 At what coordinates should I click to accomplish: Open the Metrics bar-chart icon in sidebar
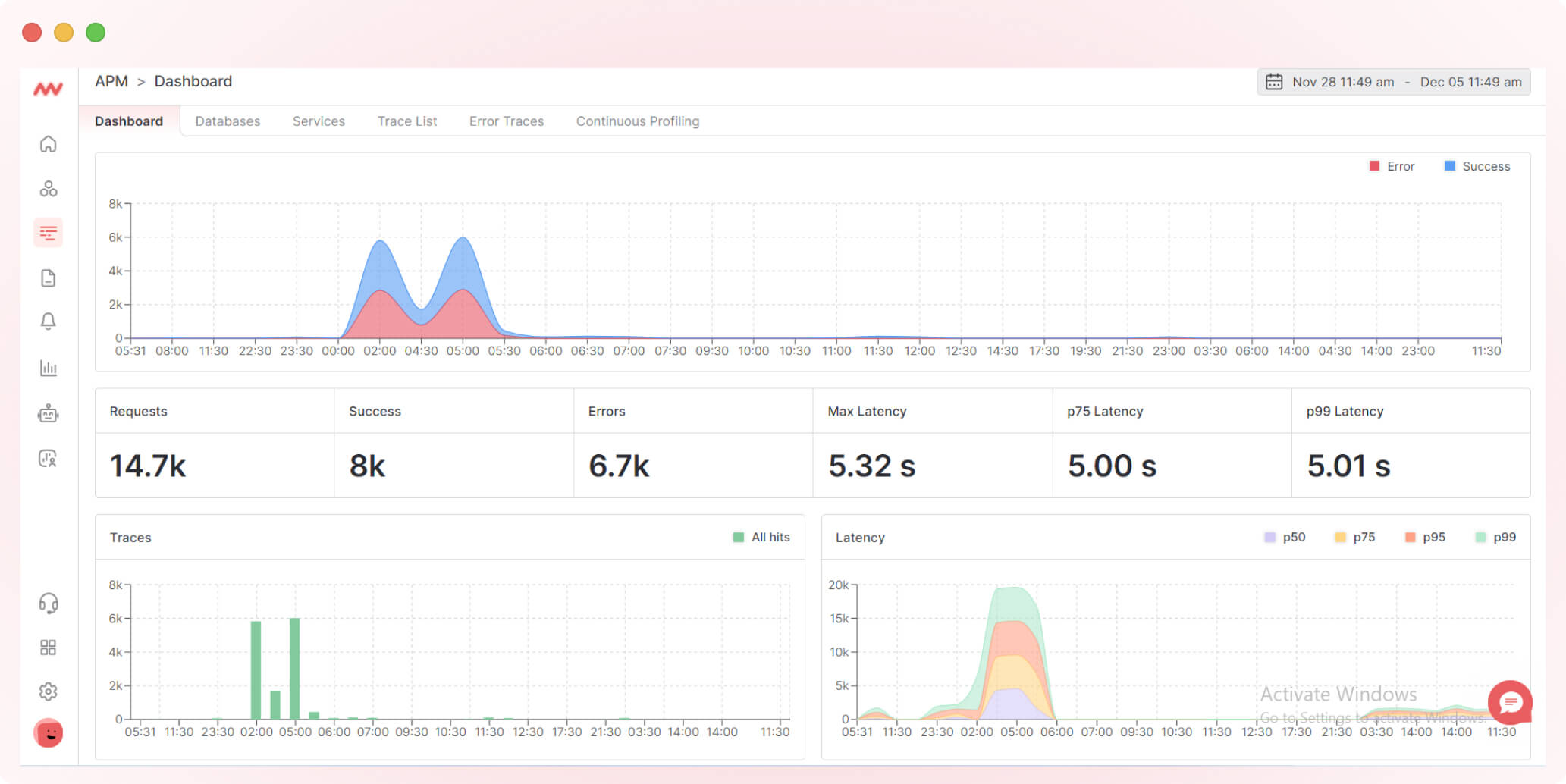[x=48, y=368]
